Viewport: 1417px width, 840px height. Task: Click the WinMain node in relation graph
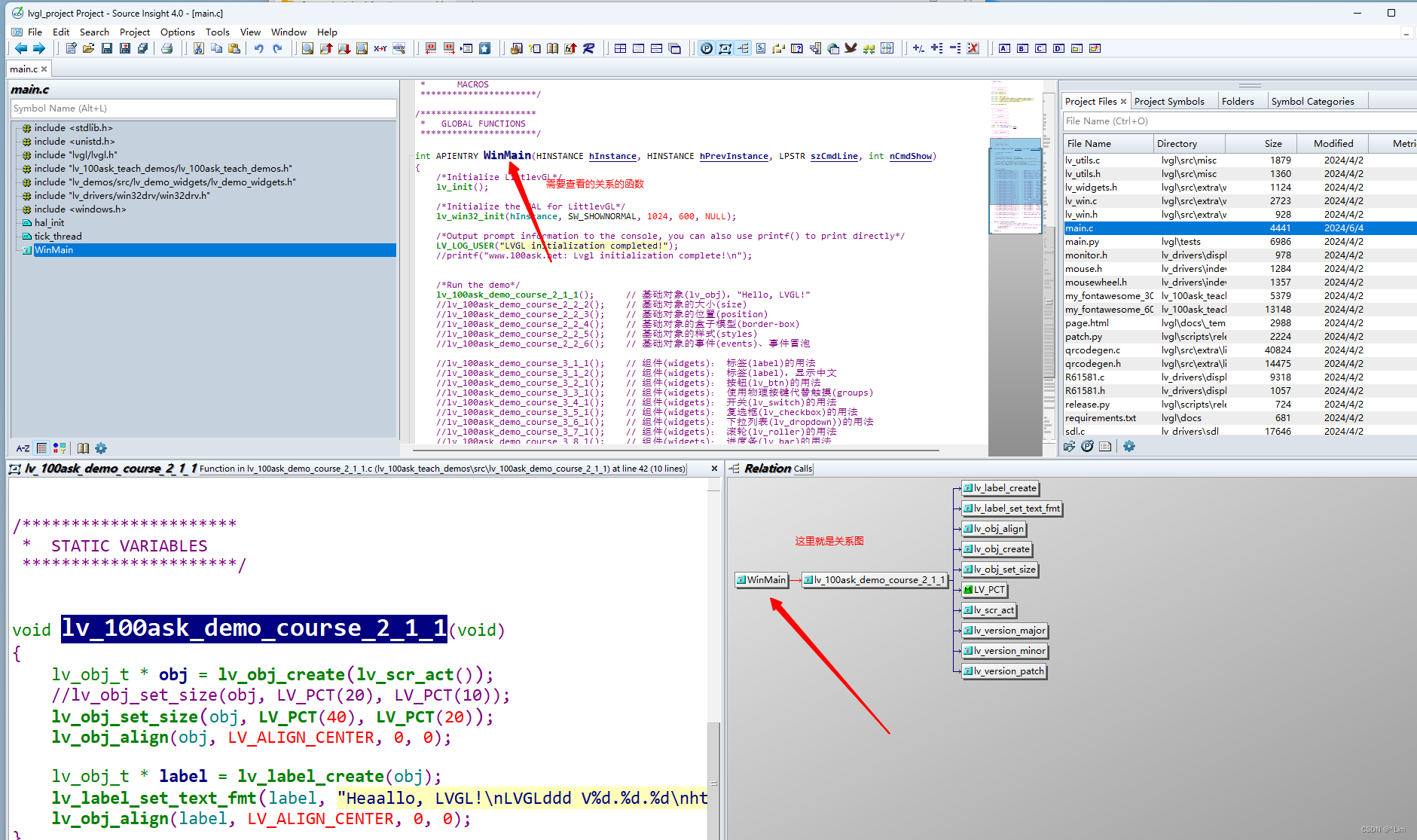click(x=762, y=579)
